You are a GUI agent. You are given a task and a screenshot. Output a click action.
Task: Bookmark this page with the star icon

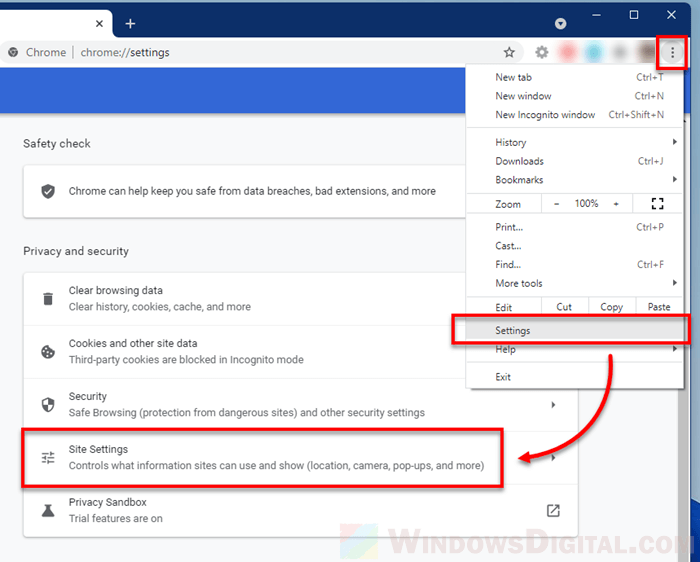point(509,53)
